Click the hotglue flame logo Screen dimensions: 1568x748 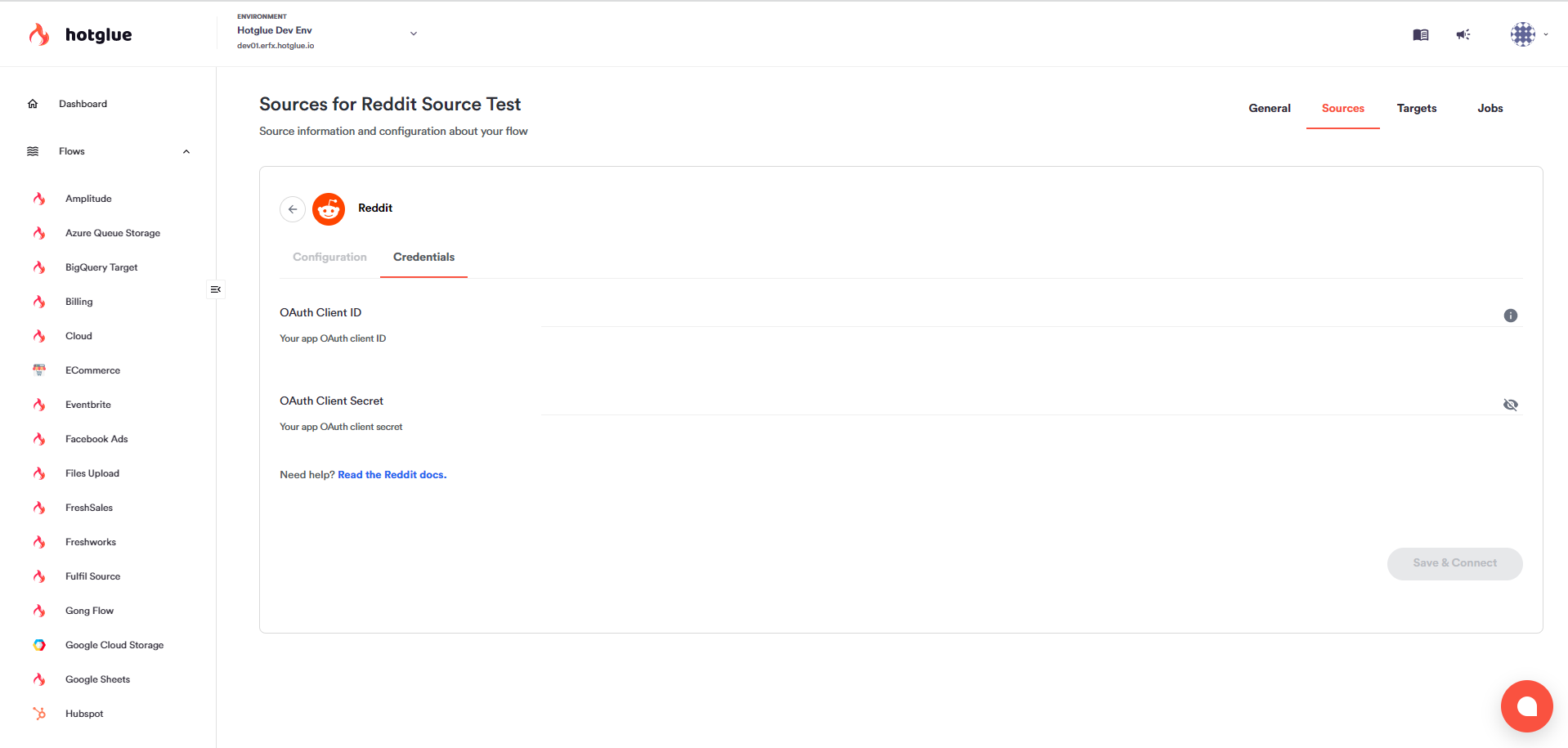point(38,34)
